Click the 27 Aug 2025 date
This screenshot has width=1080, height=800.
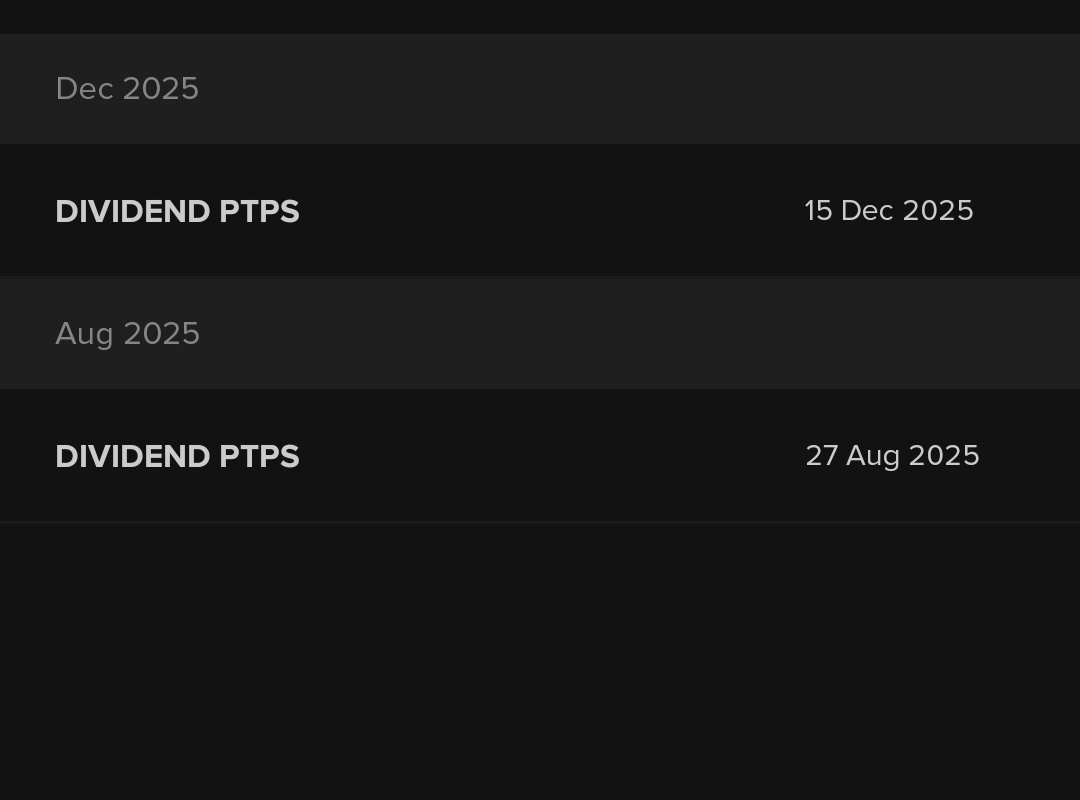click(x=892, y=456)
